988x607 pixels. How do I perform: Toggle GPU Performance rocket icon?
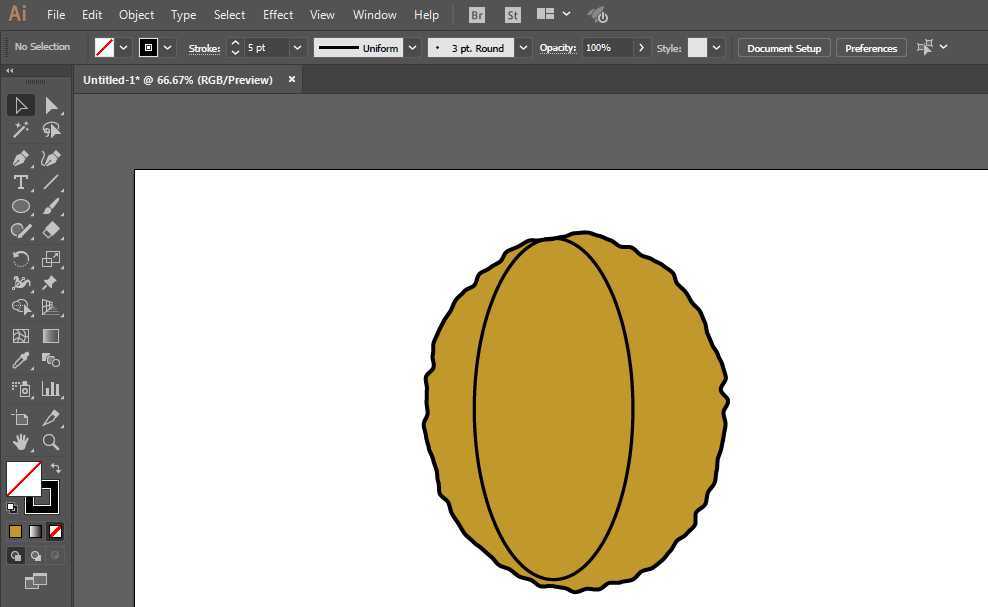click(597, 14)
